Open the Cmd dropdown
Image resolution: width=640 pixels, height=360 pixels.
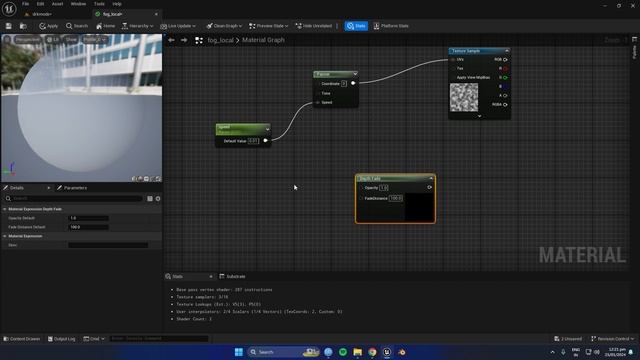pyautogui.click(x=94, y=339)
